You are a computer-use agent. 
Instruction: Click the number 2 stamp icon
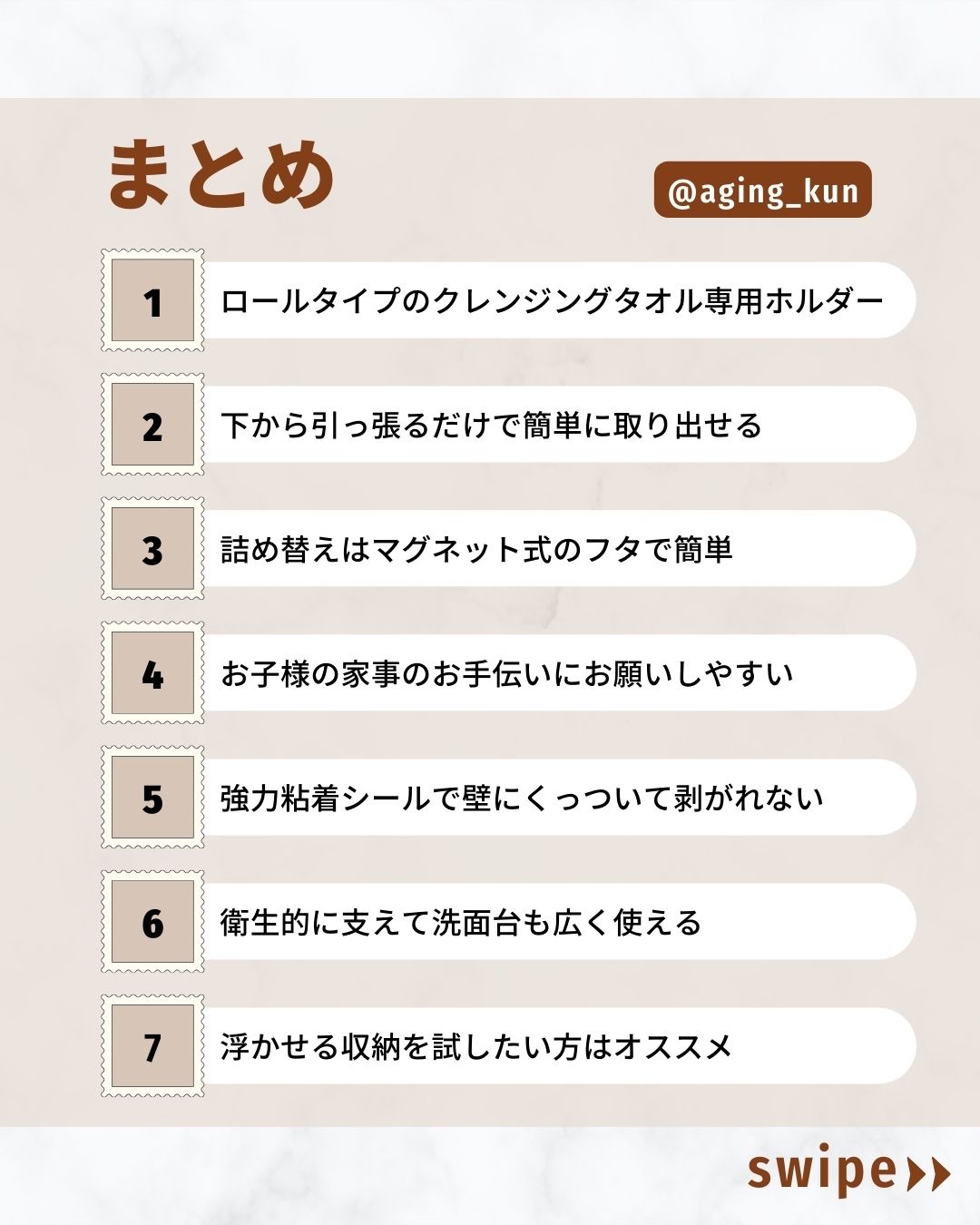pyautogui.click(x=152, y=425)
